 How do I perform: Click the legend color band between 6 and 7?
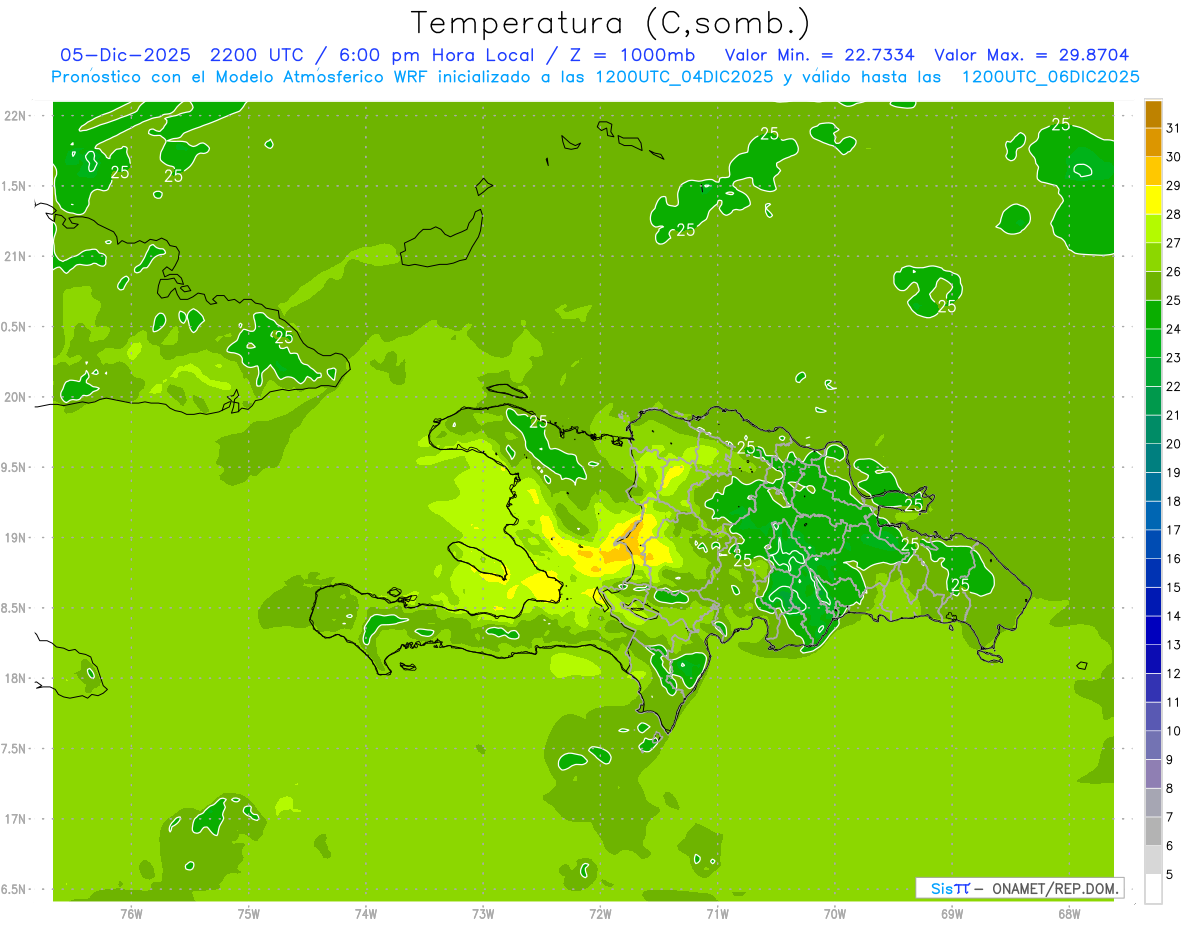pos(1153,832)
